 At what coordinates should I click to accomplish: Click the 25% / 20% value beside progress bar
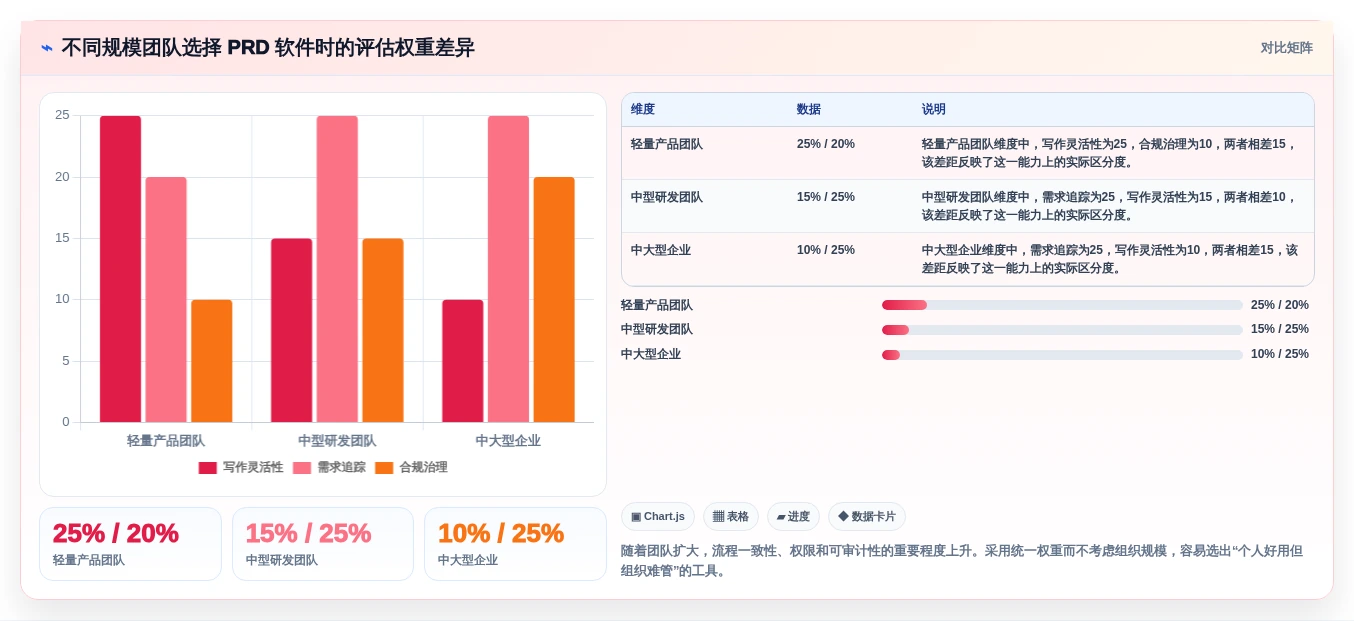point(1280,305)
